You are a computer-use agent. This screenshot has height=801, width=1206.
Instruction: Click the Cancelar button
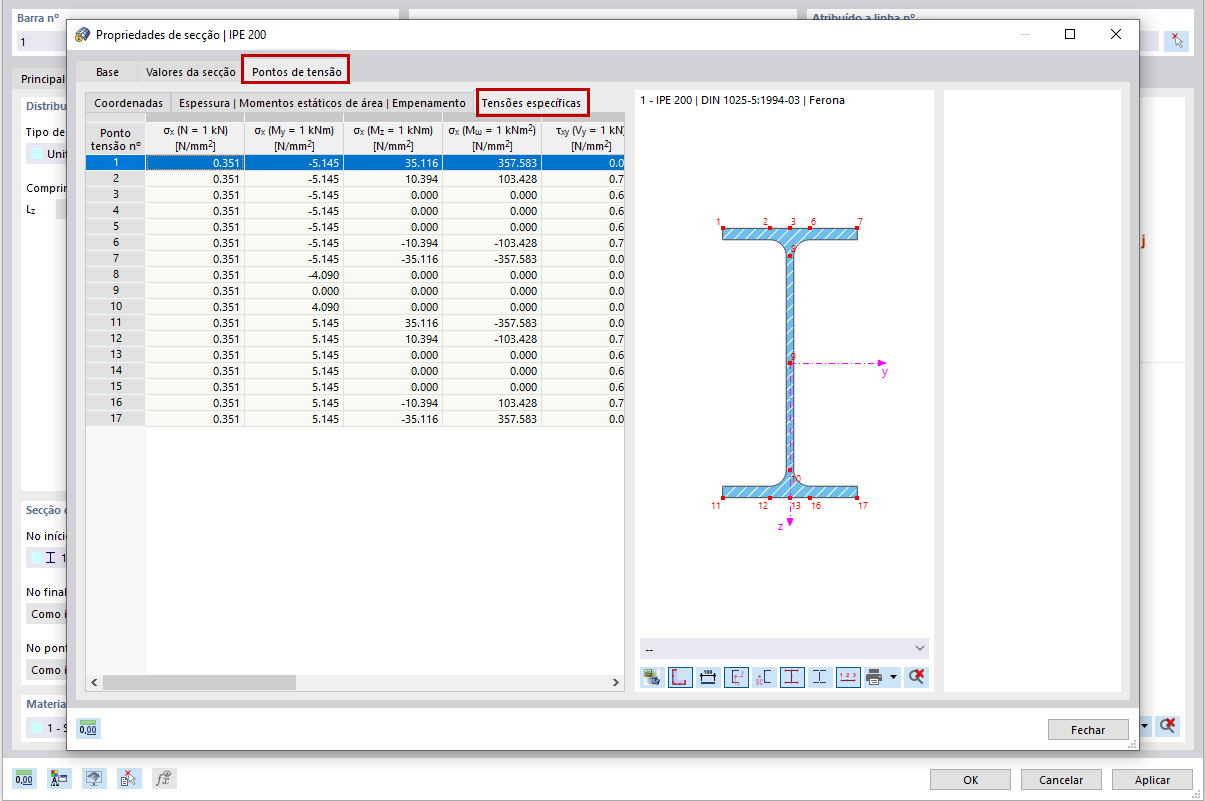tap(1061, 780)
